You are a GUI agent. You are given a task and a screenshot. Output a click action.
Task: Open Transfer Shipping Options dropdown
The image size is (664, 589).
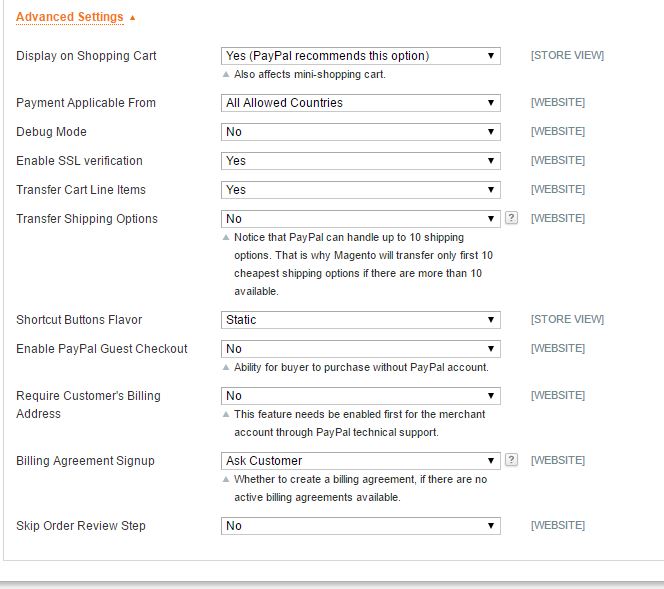tap(361, 219)
